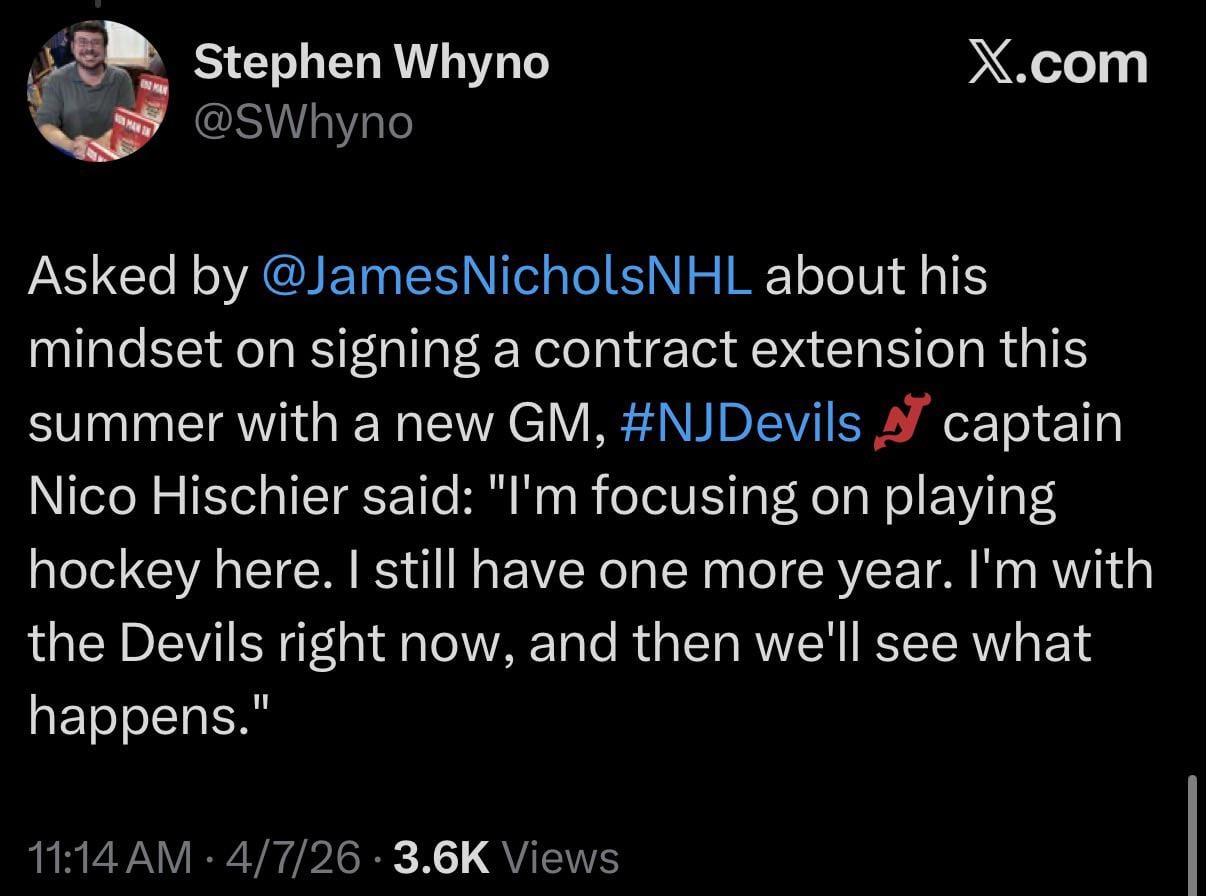Tap the @JamesNicholsNHL mention
This screenshot has width=1206, height=896.
click(x=506, y=276)
